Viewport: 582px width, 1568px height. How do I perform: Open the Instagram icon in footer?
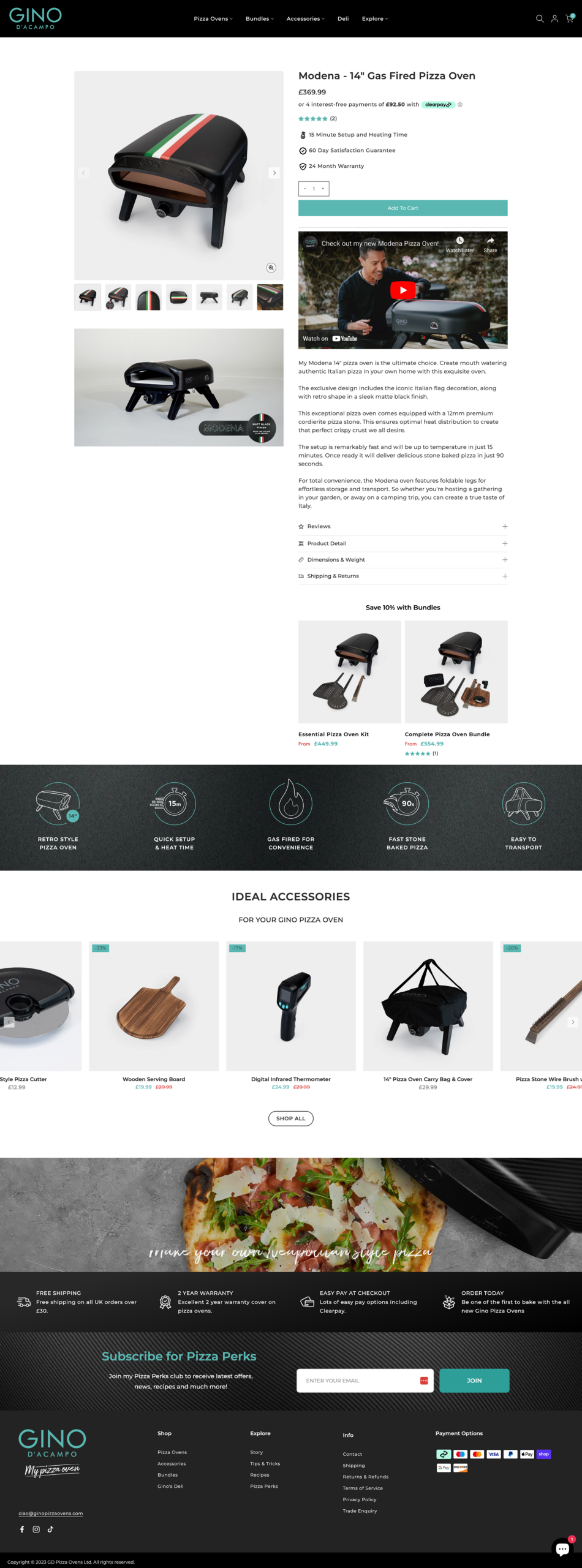coord(36,1529)
